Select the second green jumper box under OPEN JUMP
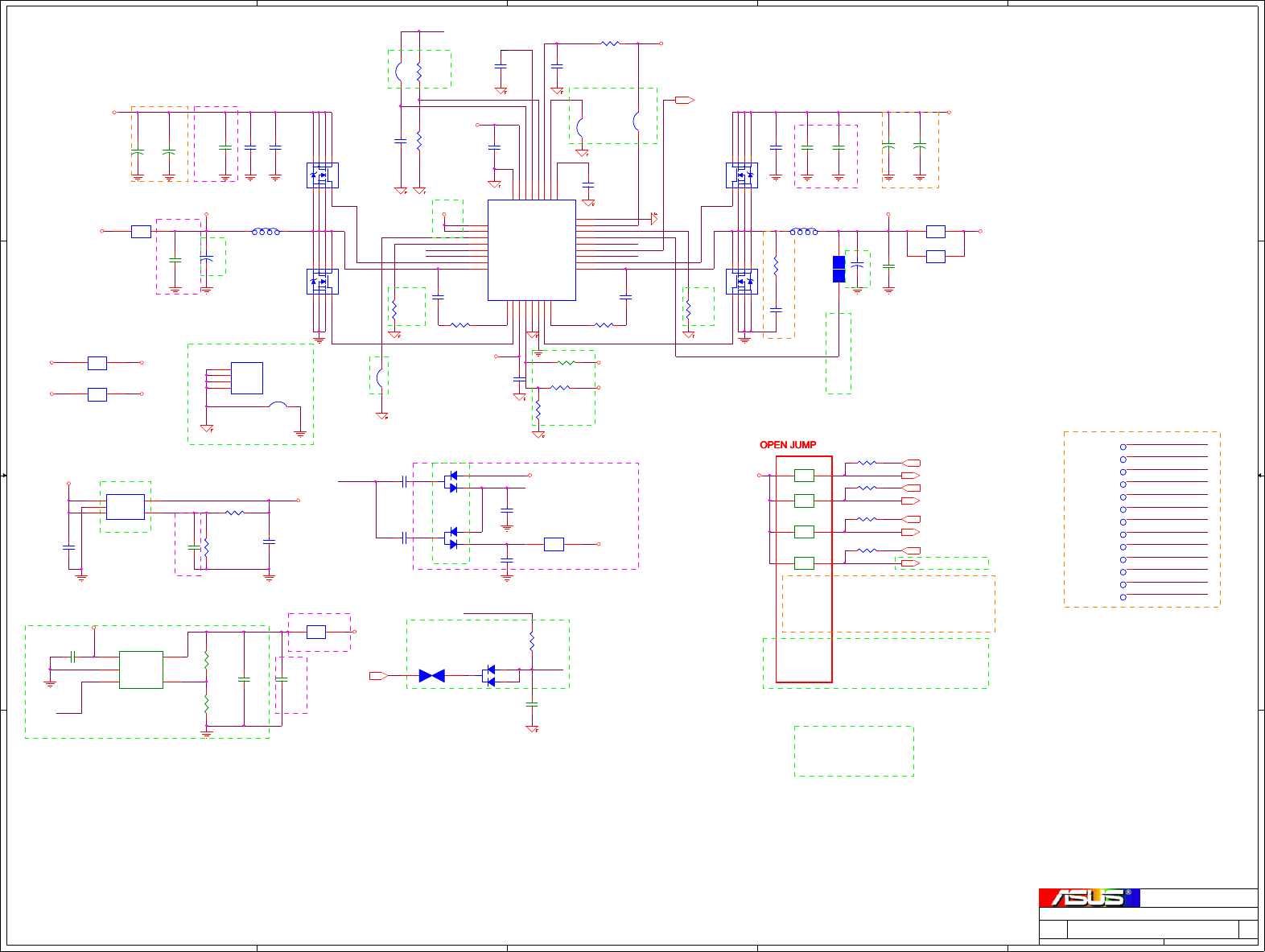The width and height of the screenshot is (1265, 952). [x=804, y=501]
